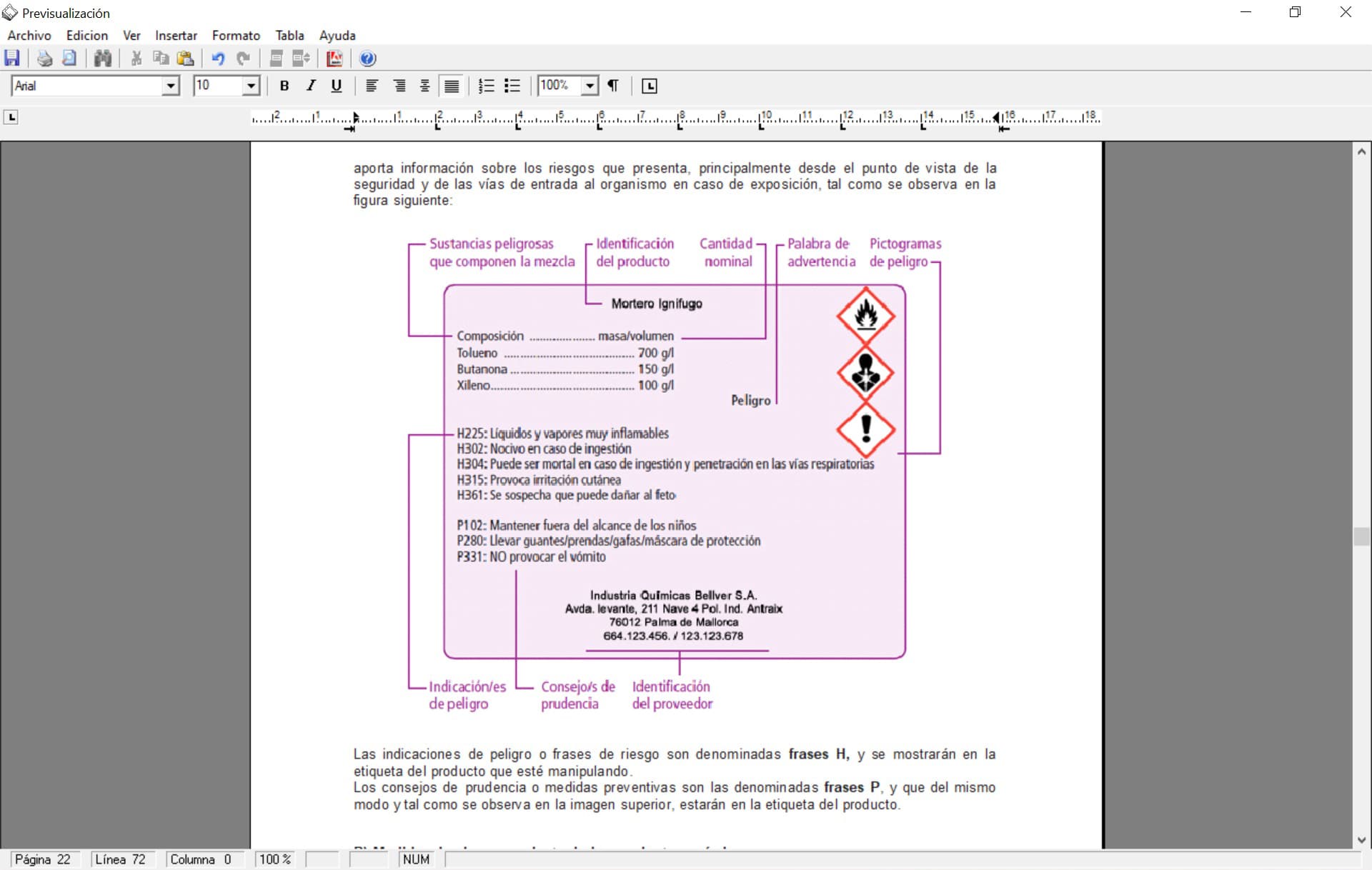Viewport: 1372px width, 870px height.
Task: Toggle paragraph marks display
Action: coord(613,86)
